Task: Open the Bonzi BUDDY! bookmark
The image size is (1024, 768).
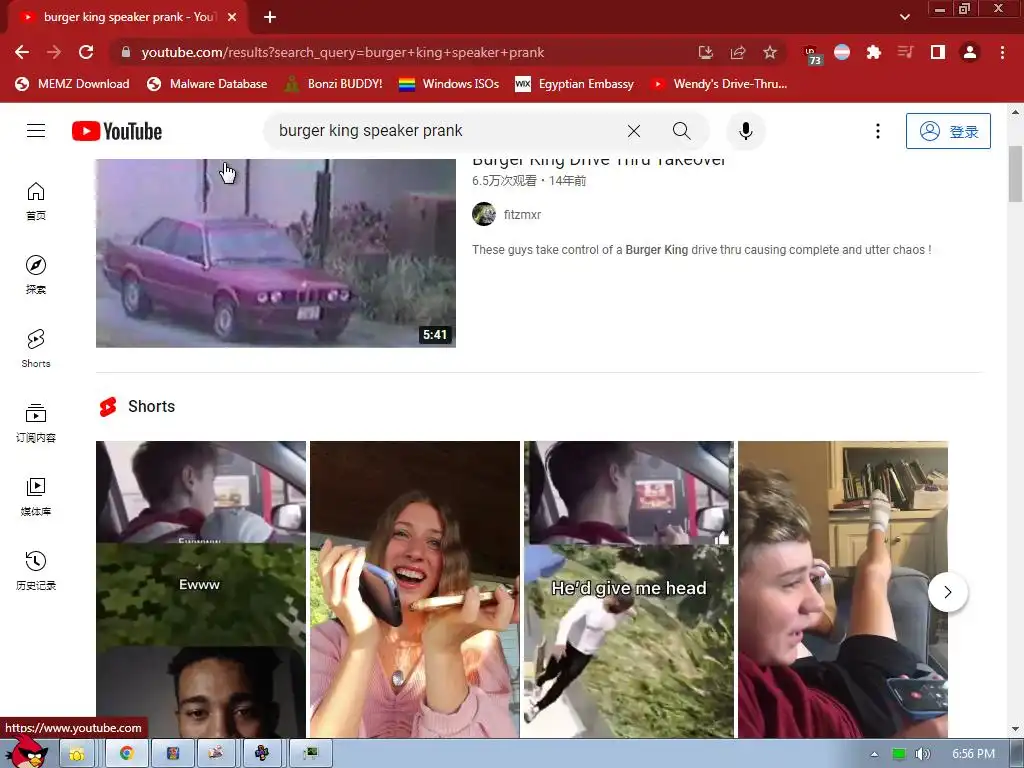Action: click(334, 84)
